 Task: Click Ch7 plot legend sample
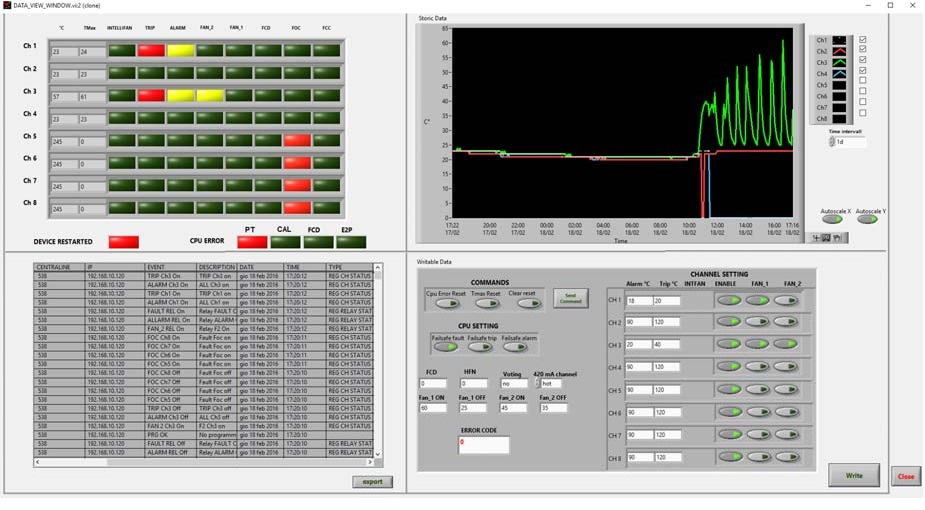click(839, 107)
